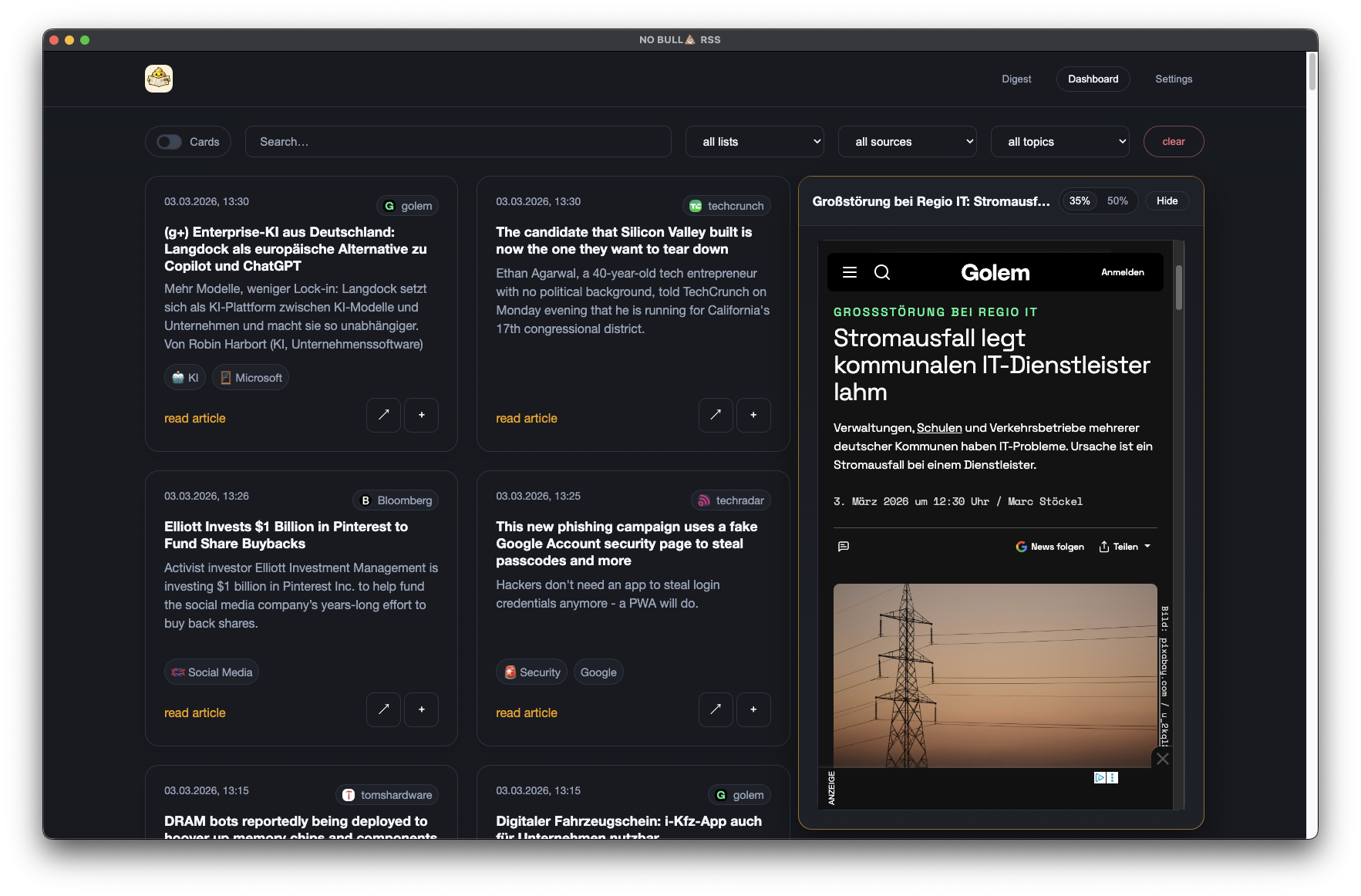
Task: Set preview width to 35%
Action: pyautogui.click(x=1080, y=201)
